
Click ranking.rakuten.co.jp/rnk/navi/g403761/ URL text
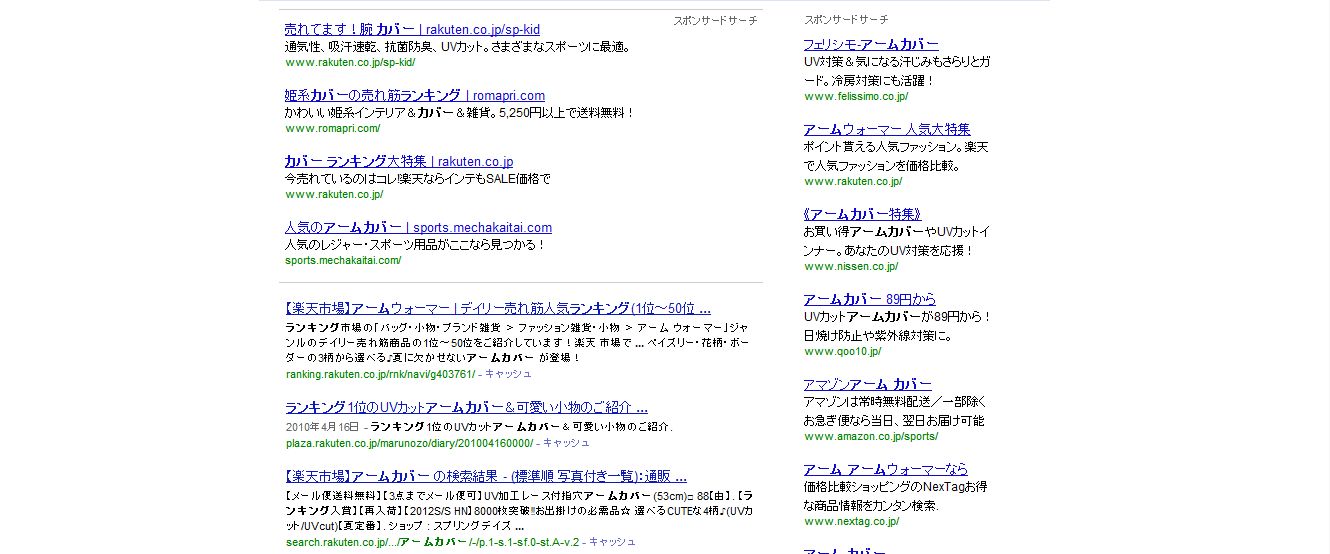(x=380, y=374)
